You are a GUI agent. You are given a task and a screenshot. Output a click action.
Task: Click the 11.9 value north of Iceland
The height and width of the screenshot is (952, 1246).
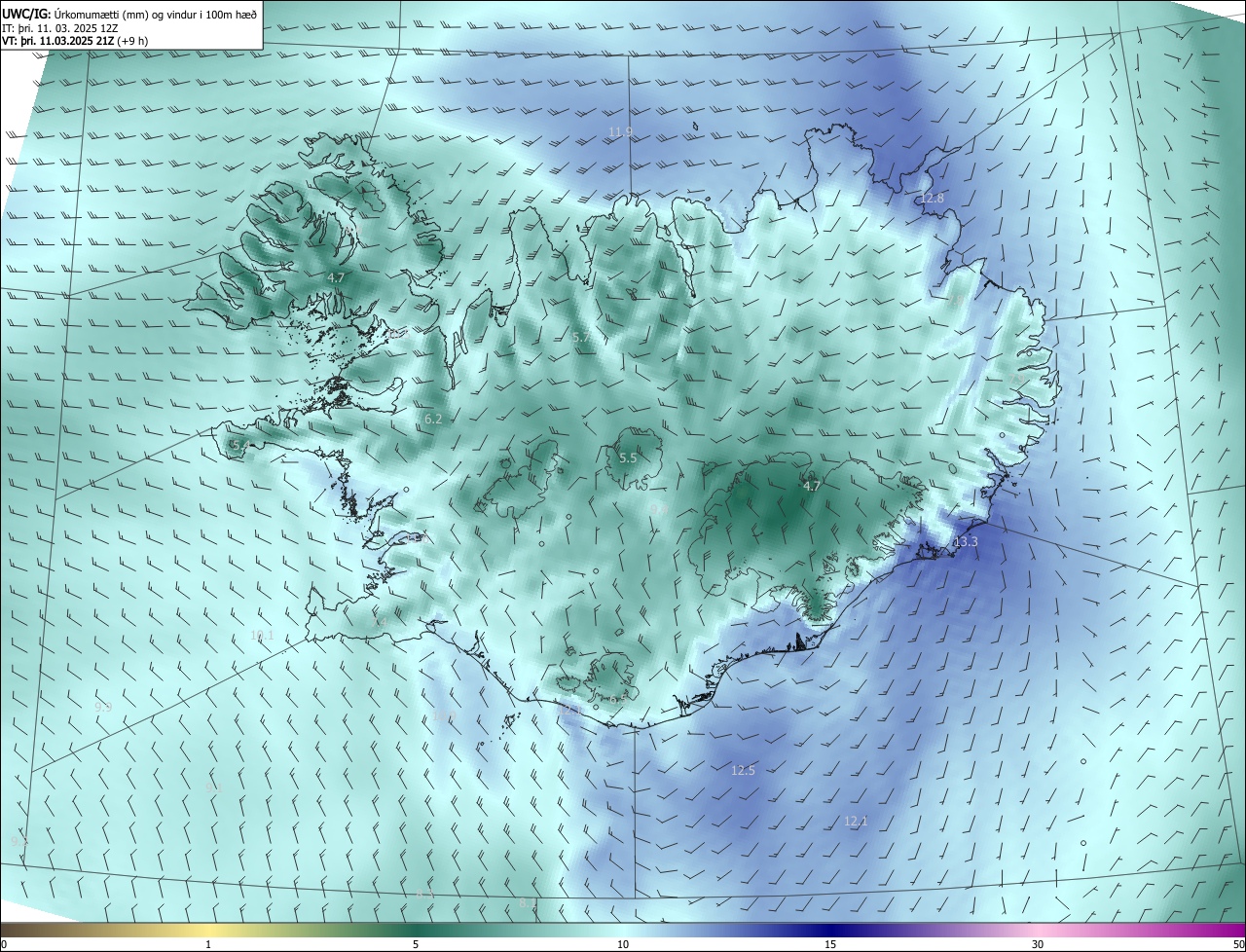tap(621, 131)
